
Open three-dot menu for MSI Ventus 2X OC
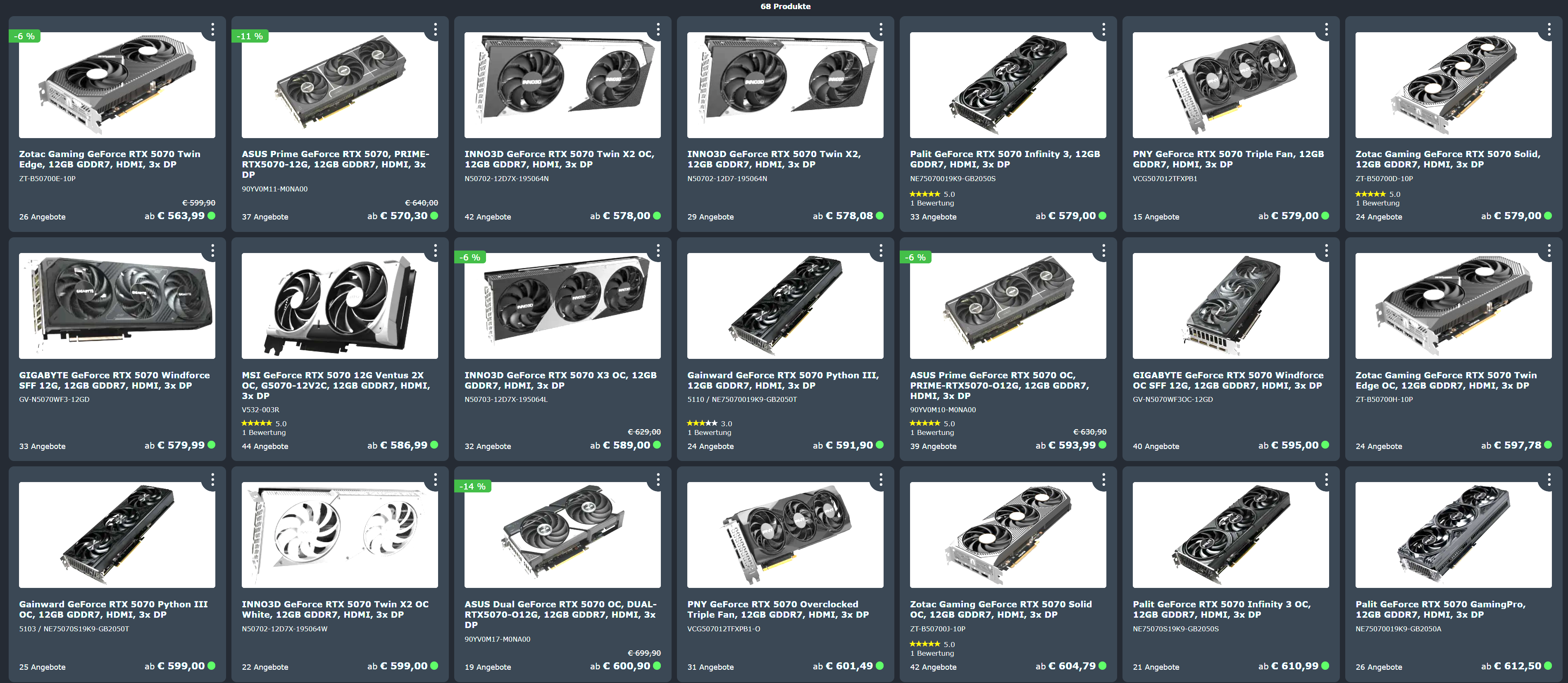point(435,250)
